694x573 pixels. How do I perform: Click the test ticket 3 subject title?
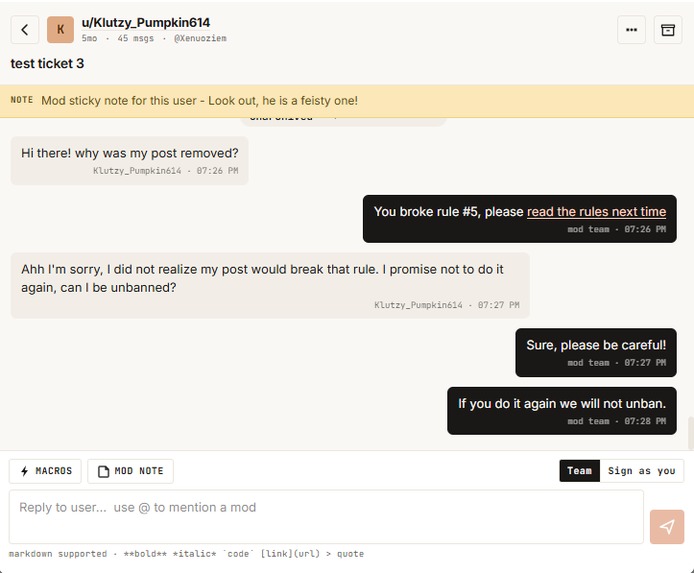47,64
